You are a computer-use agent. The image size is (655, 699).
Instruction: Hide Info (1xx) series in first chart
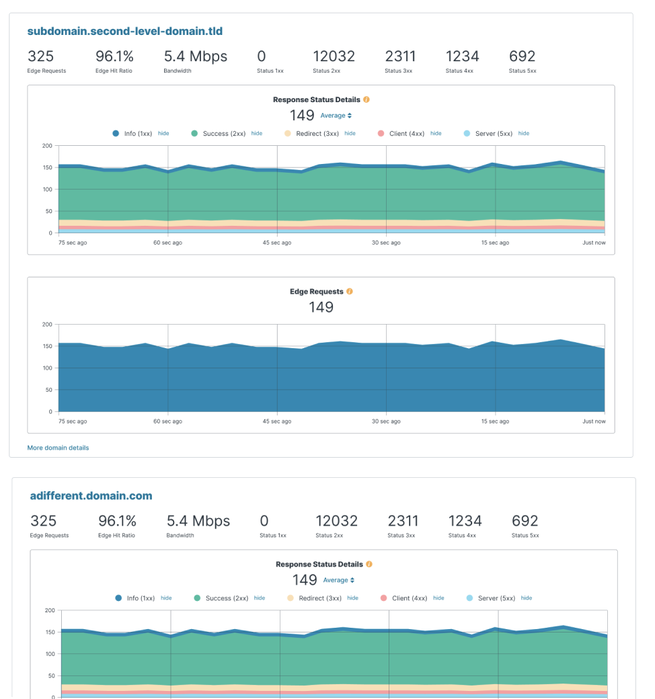coord(163,133)
